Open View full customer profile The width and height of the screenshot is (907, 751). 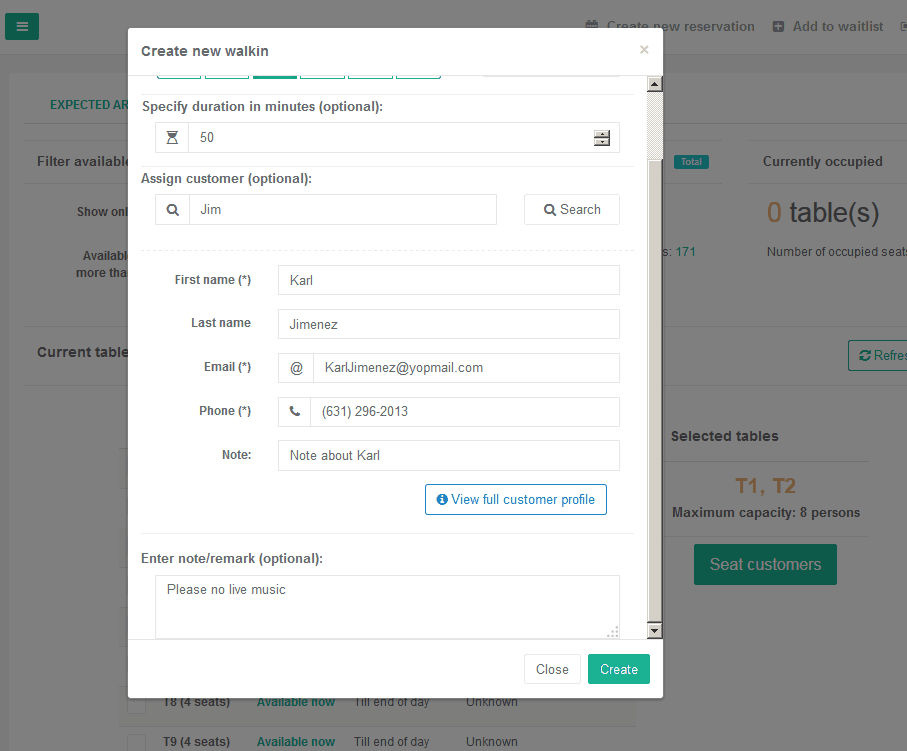pyautogui.click(x=515, y=499)
